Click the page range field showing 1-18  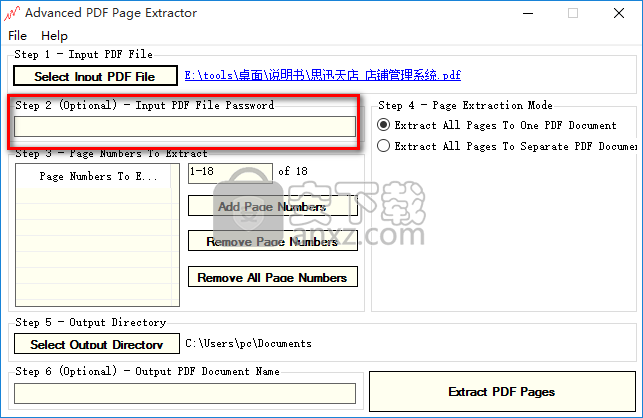coord(230,172)
